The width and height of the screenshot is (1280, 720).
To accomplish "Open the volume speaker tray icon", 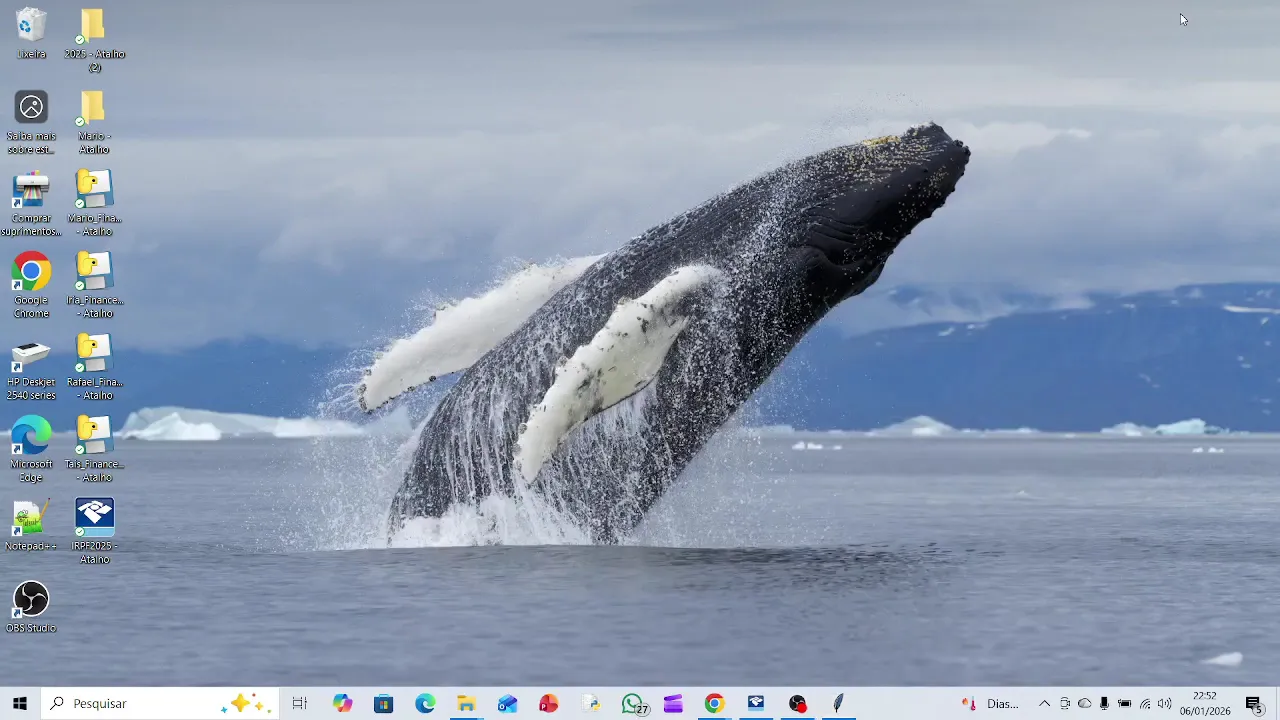I will (1164, 704).
